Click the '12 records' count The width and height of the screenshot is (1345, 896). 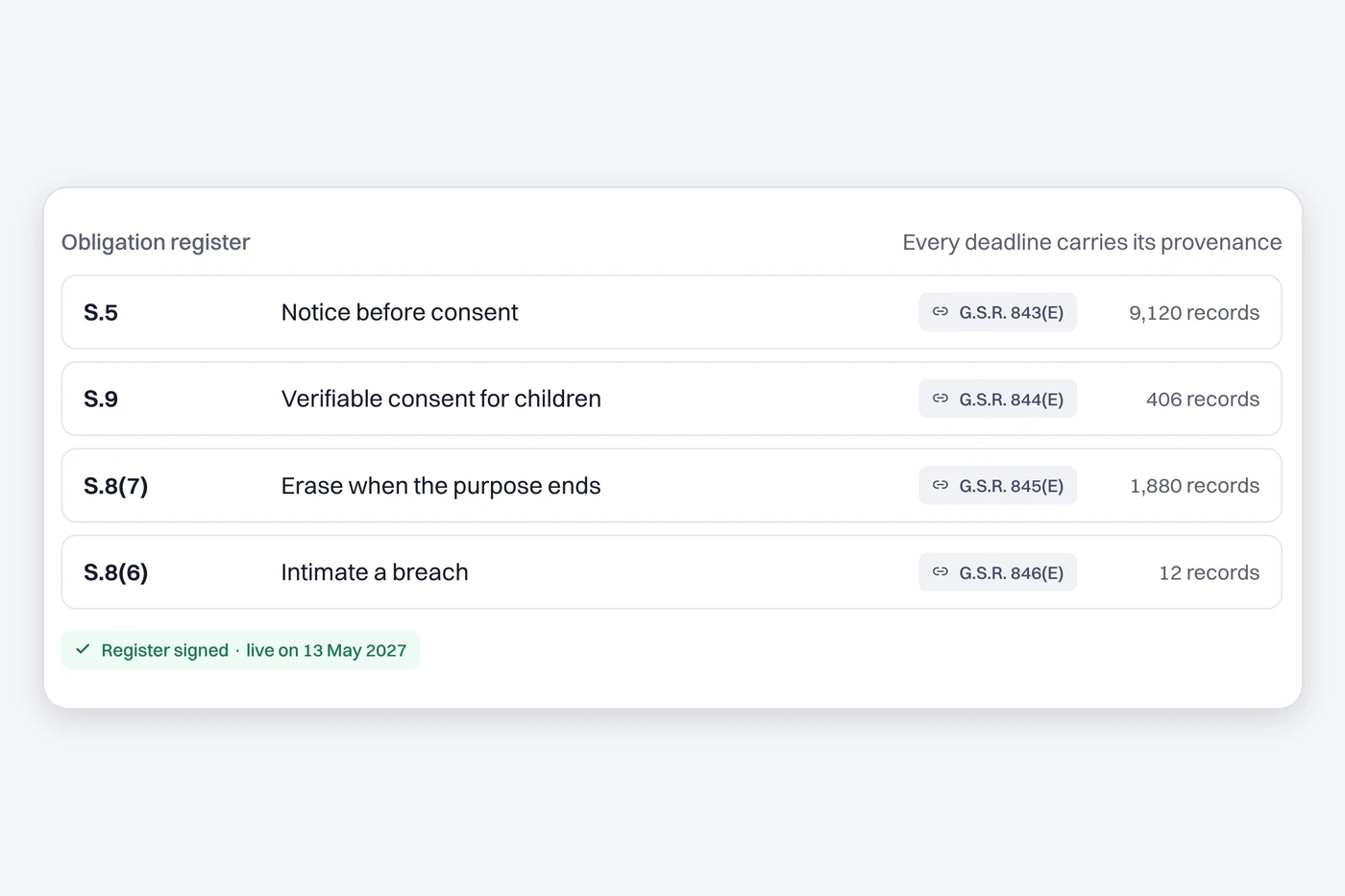(x=1210, y=572)
